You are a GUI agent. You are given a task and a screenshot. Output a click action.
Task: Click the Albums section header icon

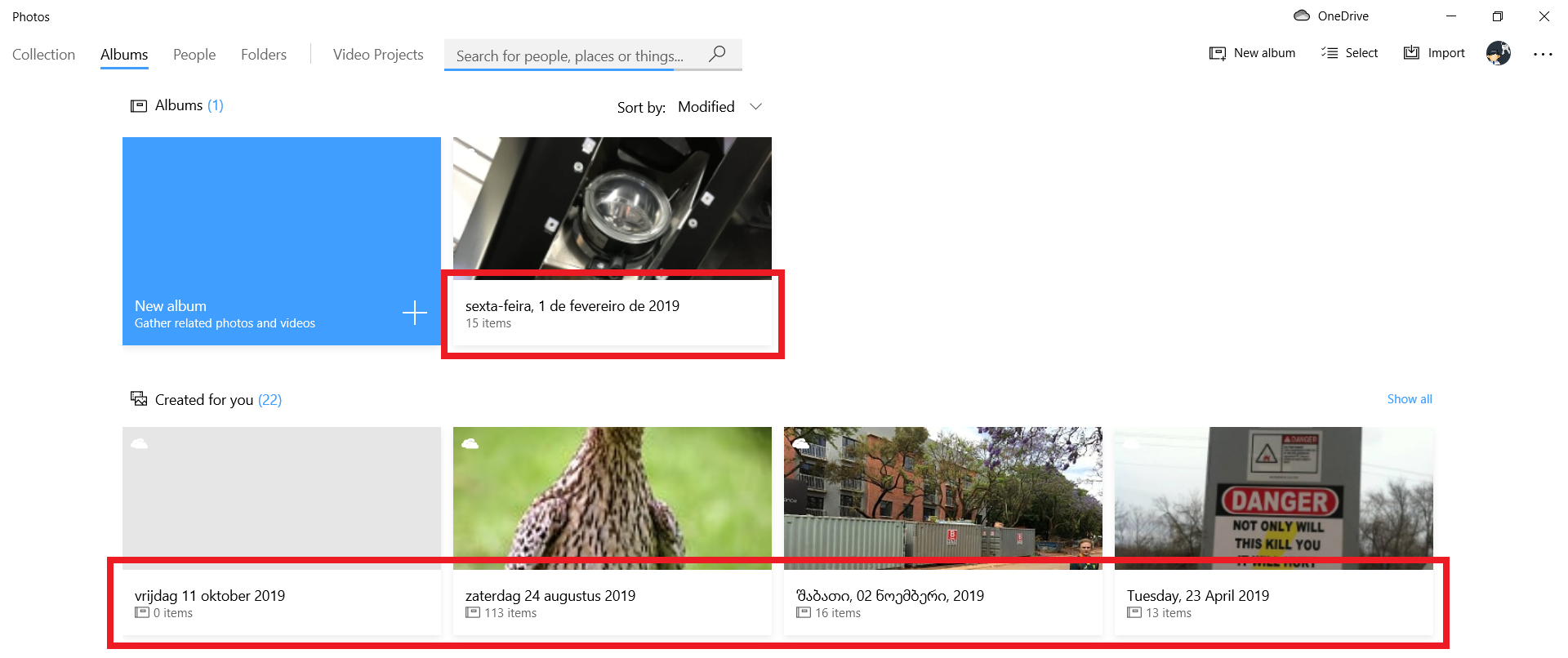pos(139,106)
